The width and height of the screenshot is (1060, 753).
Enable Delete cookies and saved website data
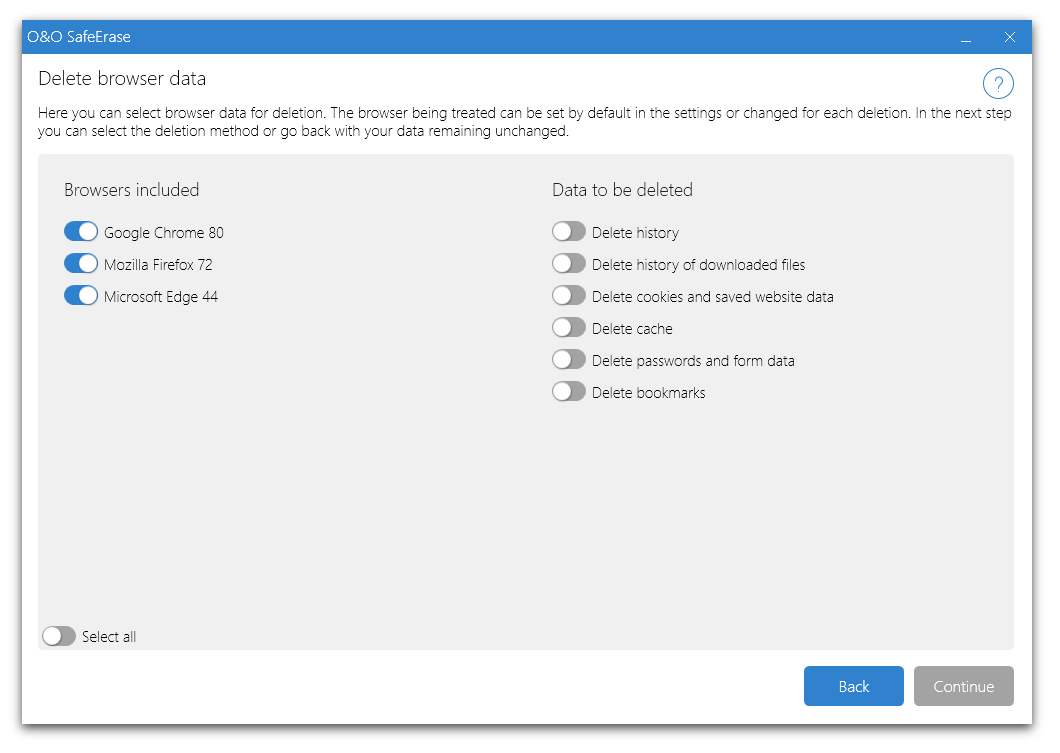tap(569, 296)
